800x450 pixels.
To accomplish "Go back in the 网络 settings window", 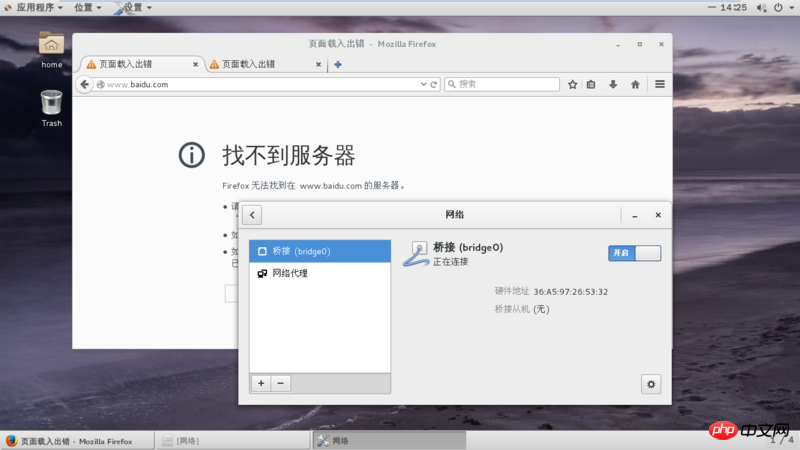I will (252, 215).
